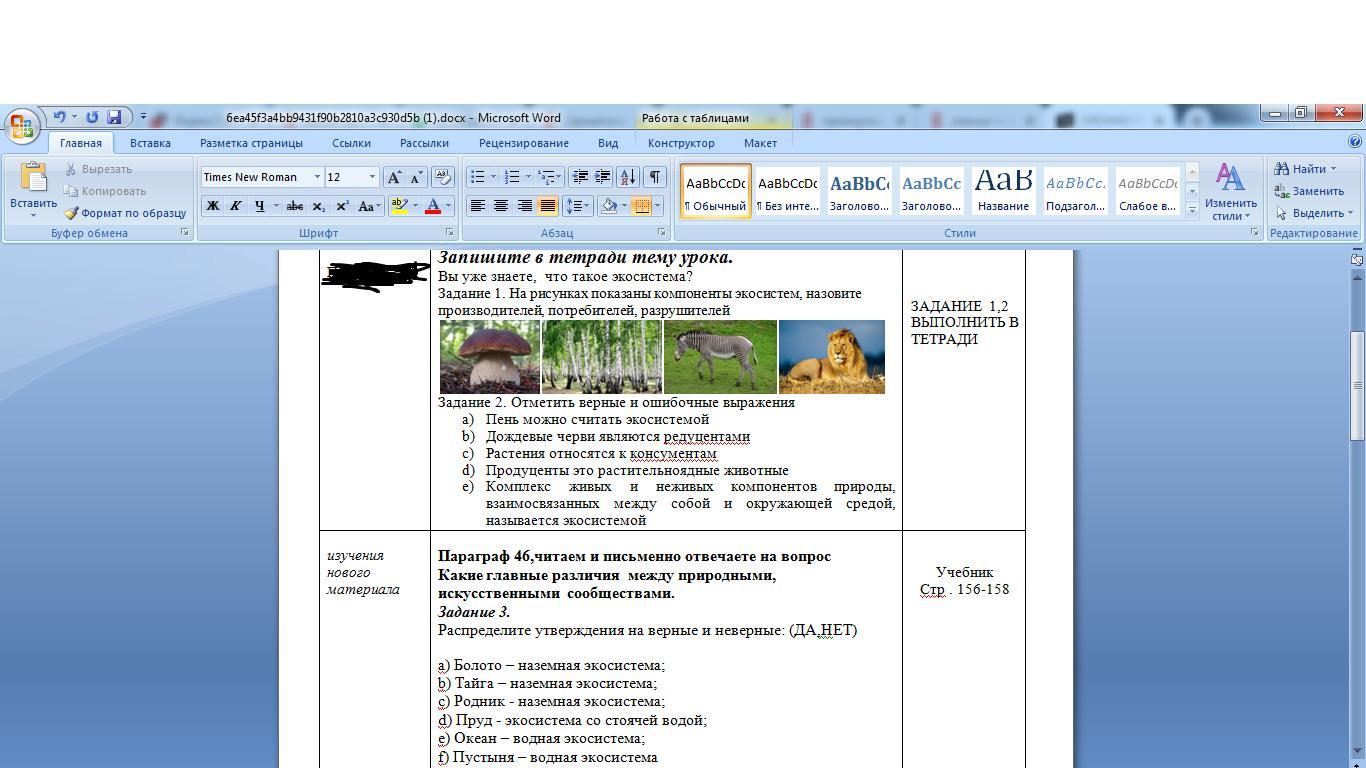Save the document with the floppy icon
The width and height of the screenshot is (1366, 768).
tap(114, 117)
